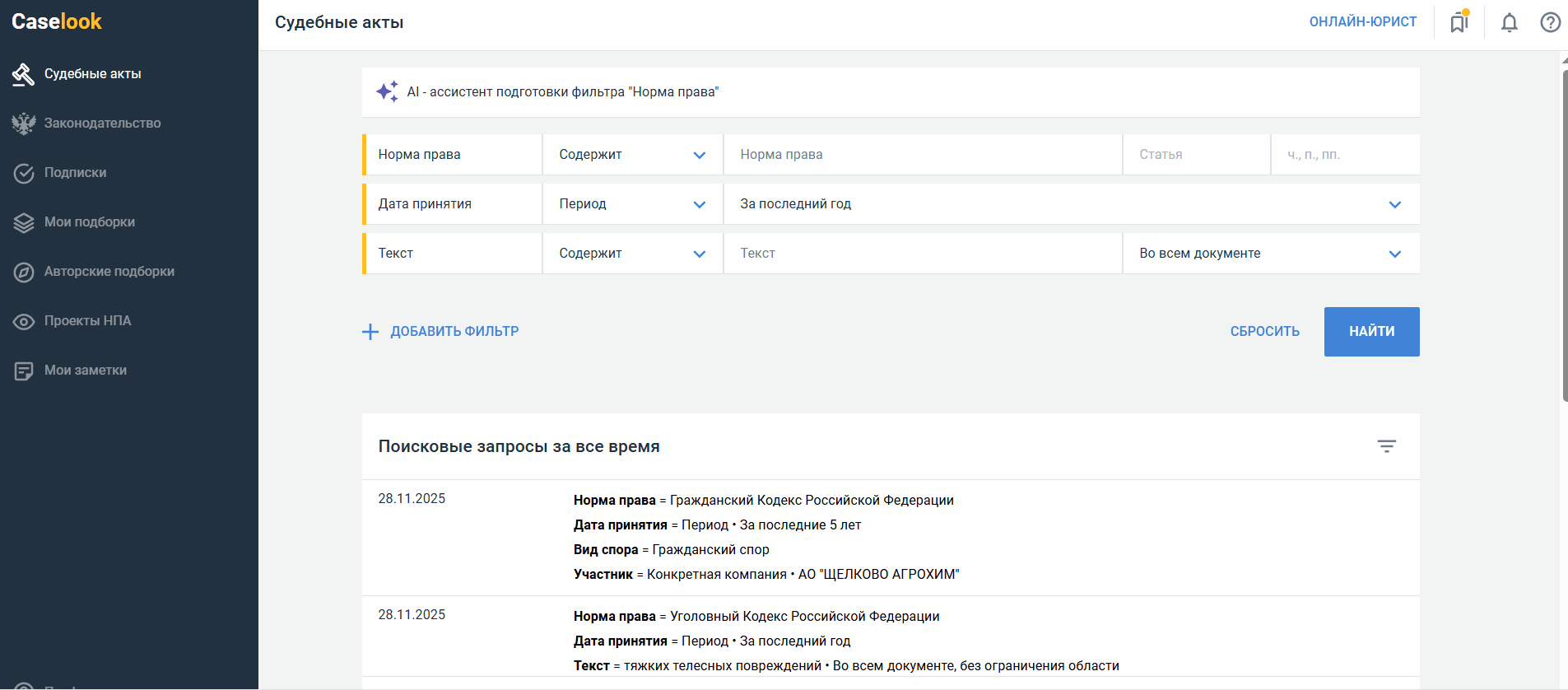This screenshot has width=1568, height=690.
Task: Open Проекты НПА sidebar item
Action: point(87,321)
